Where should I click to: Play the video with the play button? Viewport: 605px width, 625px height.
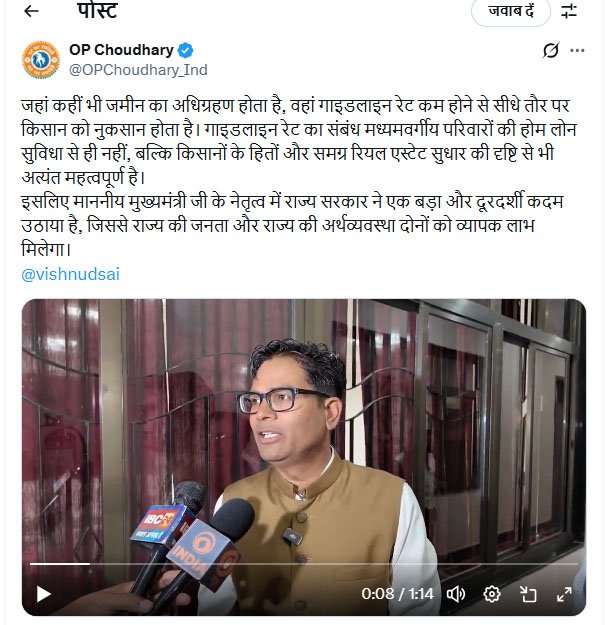pos(43,594)
